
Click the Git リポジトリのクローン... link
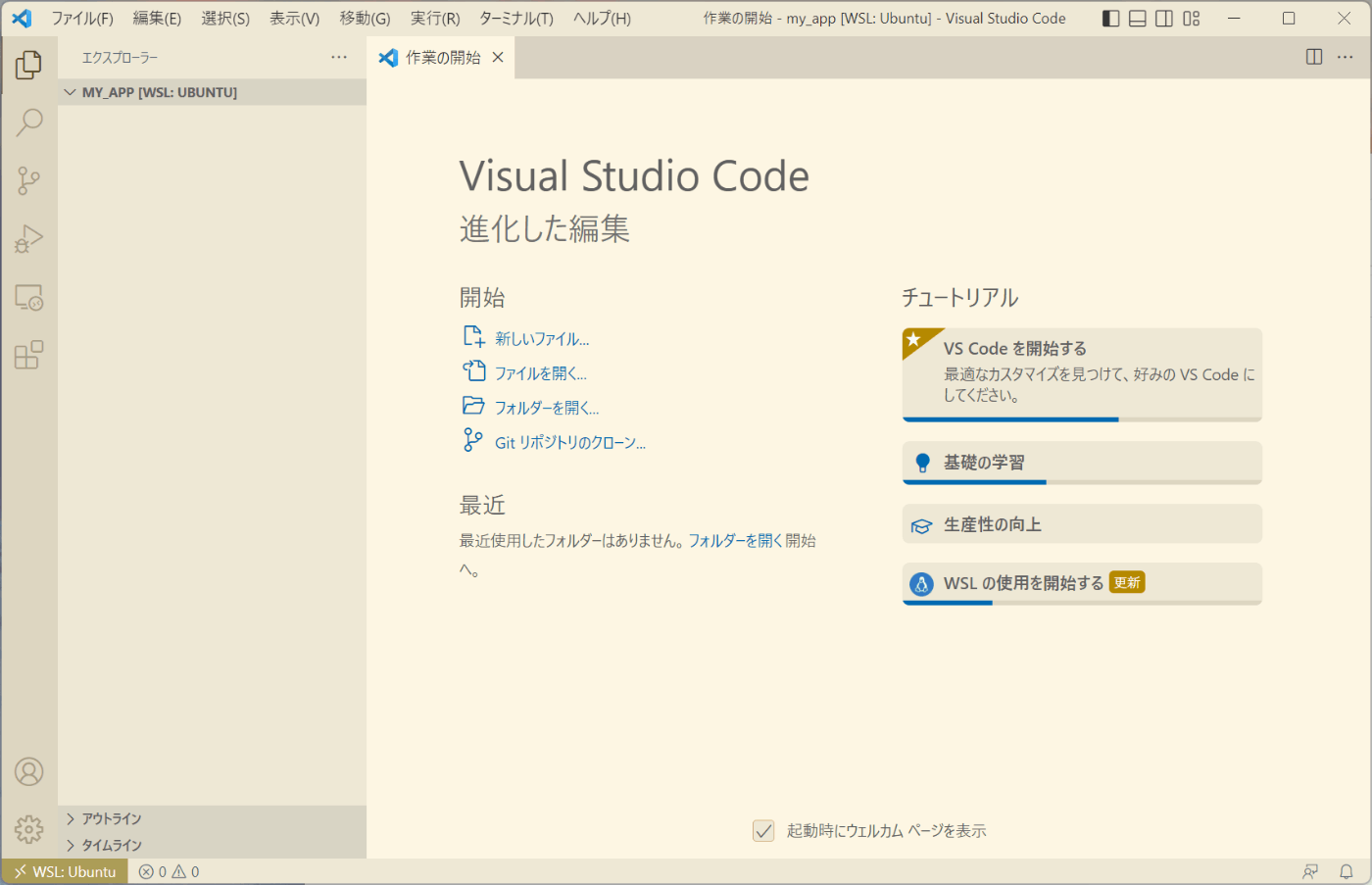point(570,442)
